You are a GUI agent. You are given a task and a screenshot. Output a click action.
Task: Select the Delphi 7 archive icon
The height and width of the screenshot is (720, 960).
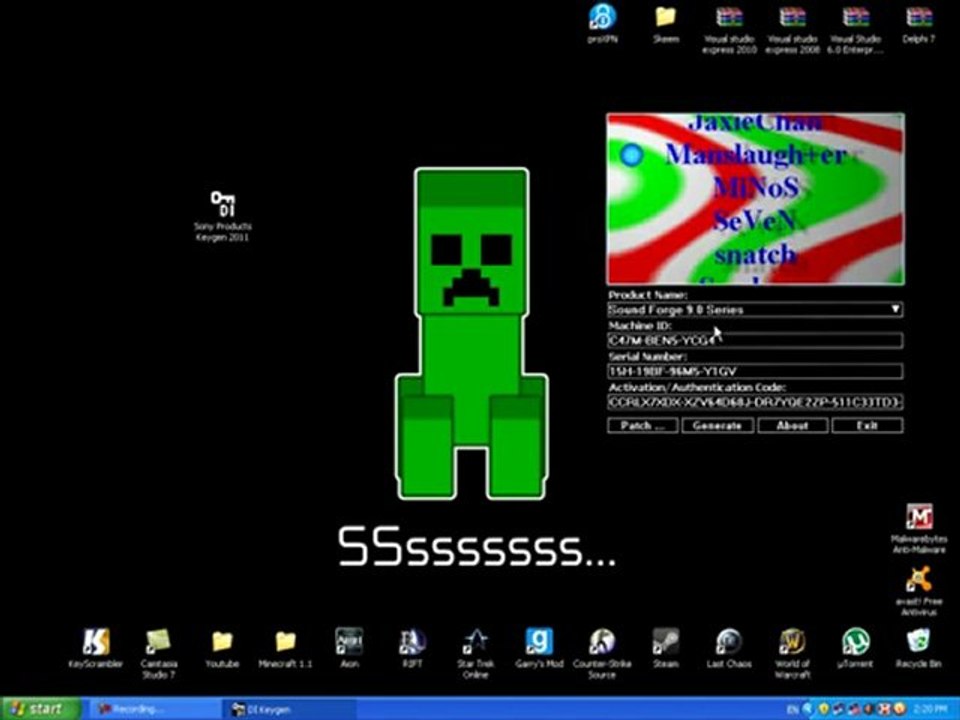tap(918, 23)
